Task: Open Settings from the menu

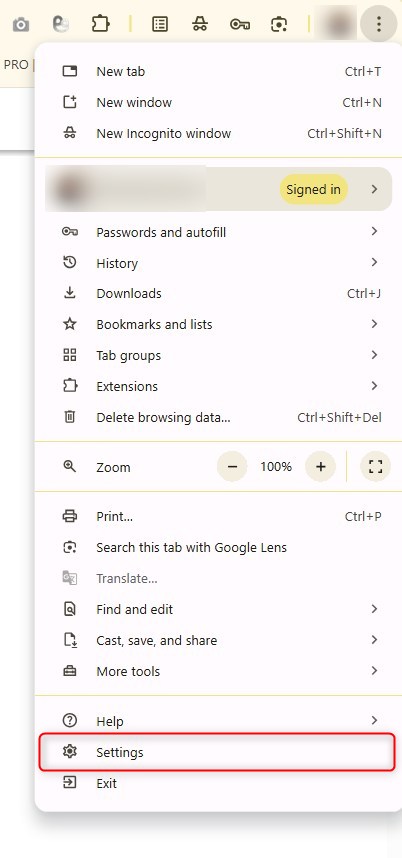Action: click(x=218, y=752)
